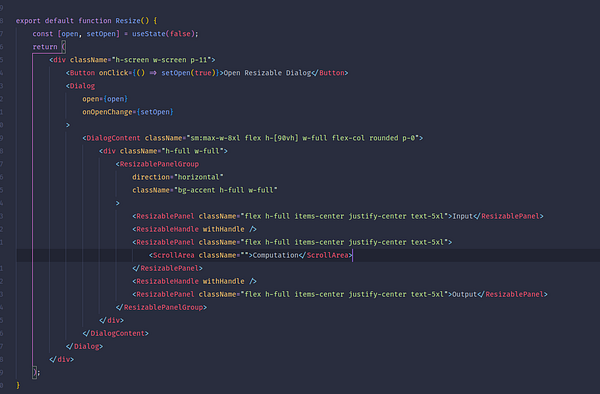
Task: Click the onClick attribute on Button
Action: (x=113, y=73)
